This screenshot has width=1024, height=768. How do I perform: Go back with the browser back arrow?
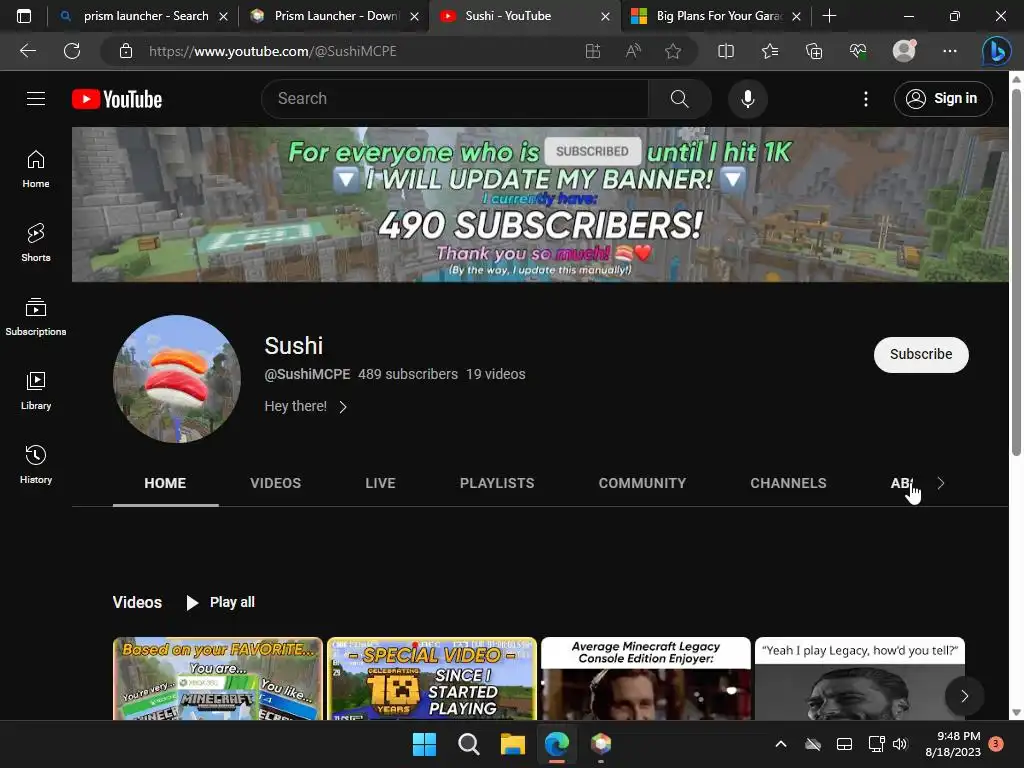click(x=28, y=51)
